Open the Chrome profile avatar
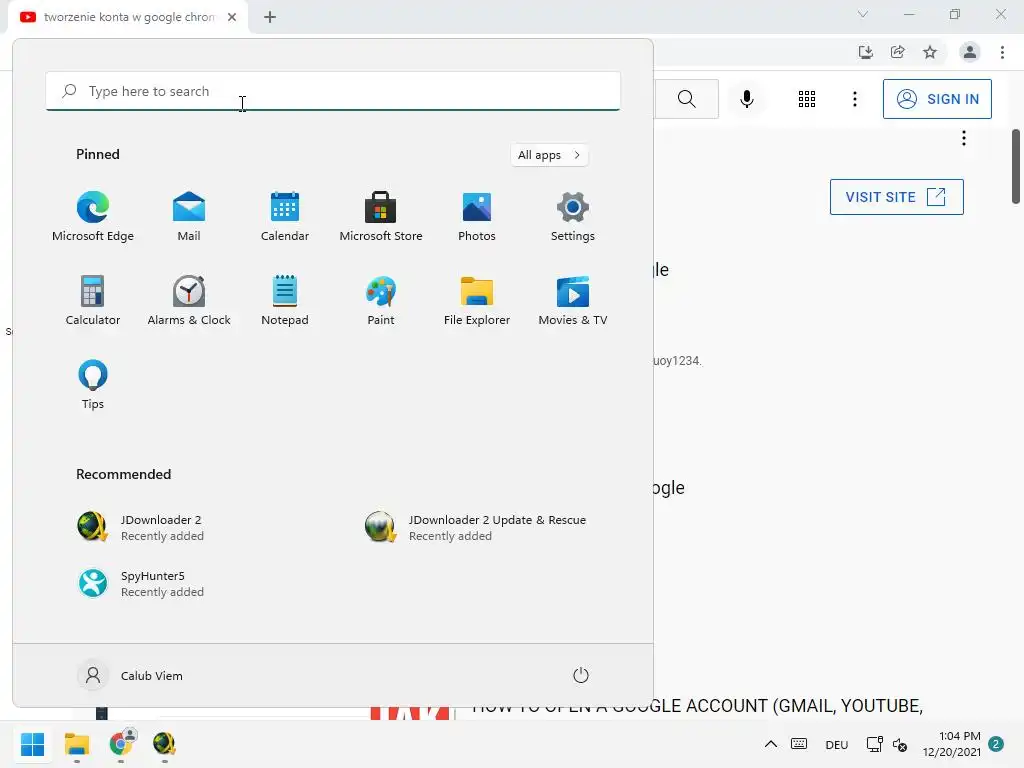Image resolution: width=1024 pixels, height=768 pixels. 969,52
